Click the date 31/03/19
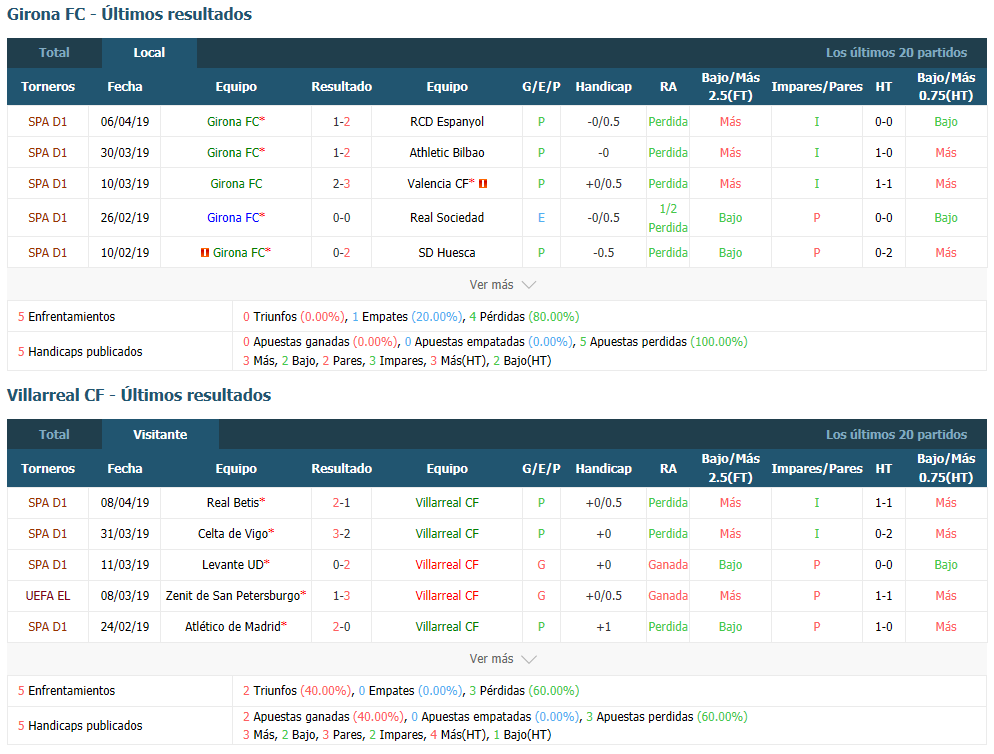 [x=125, y=534]
